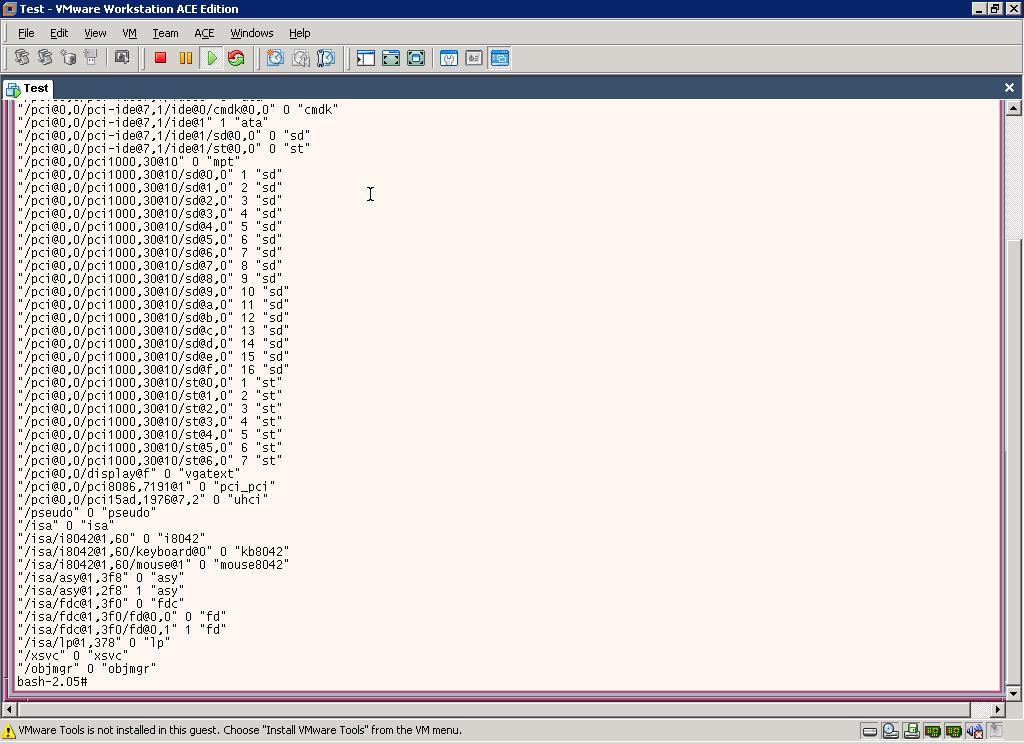Click the vertical scrollbar down arrow
This screenshot has width=1024, height=744.
[1013, 693]
